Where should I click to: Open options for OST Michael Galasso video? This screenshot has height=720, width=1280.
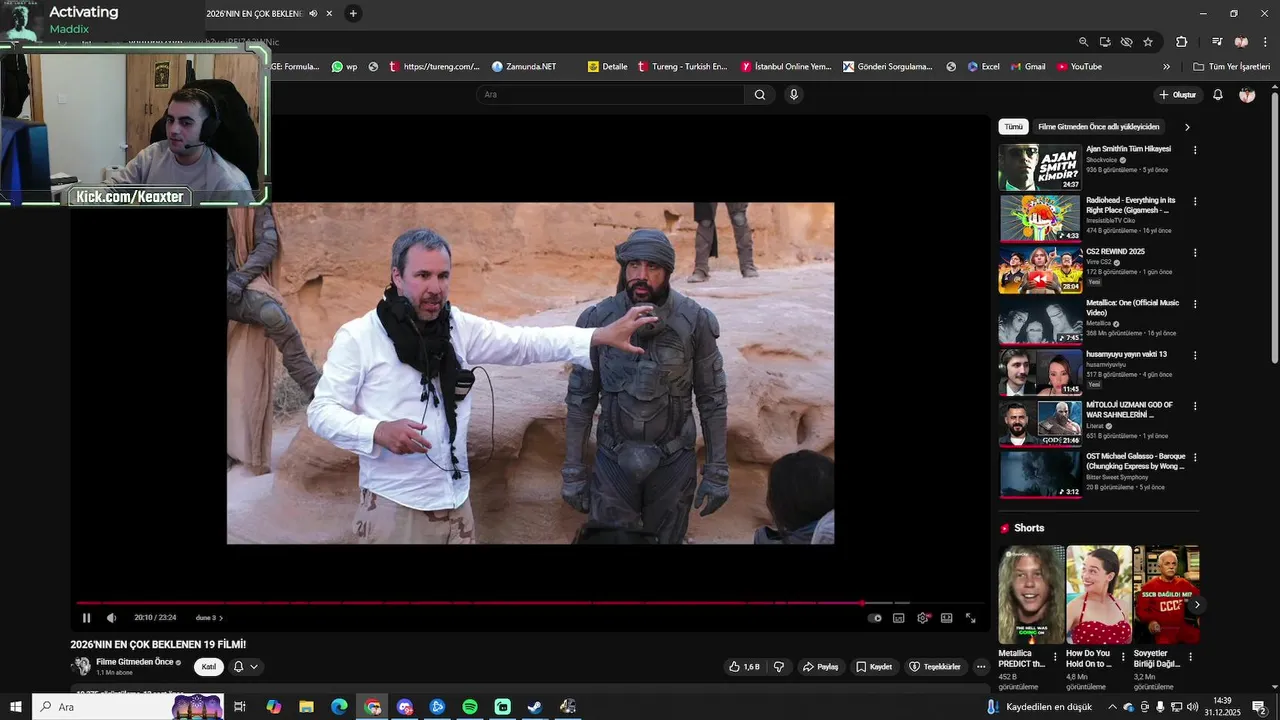point(1195,457)
